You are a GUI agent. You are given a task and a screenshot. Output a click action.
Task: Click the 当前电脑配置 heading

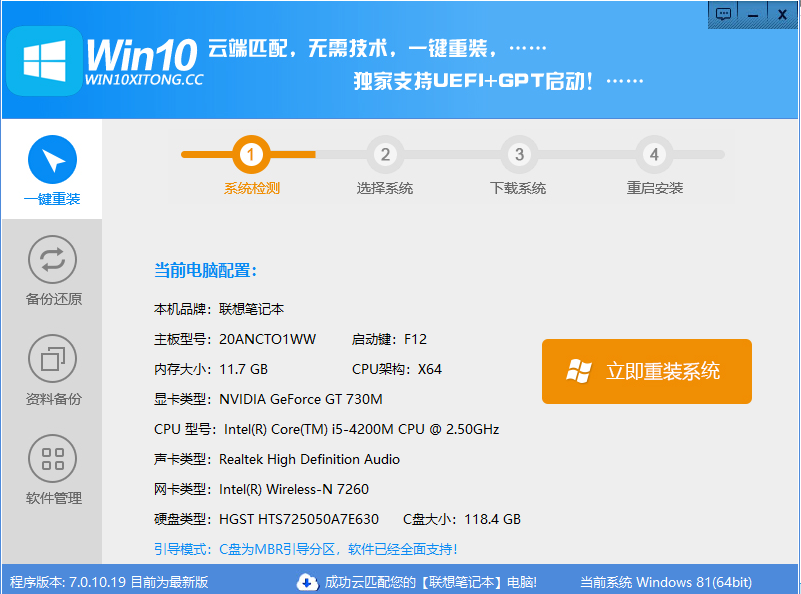point(205,270)
